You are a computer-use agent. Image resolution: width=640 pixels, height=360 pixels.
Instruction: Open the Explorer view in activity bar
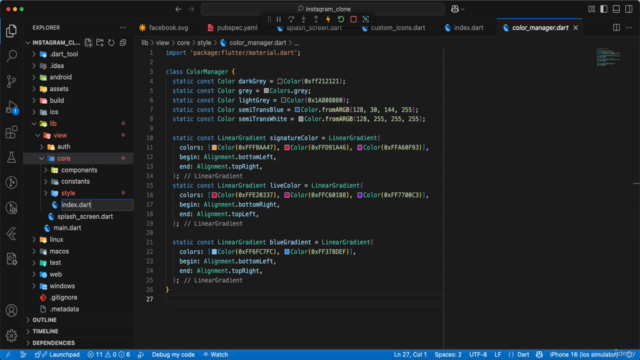tap(11, 31)
